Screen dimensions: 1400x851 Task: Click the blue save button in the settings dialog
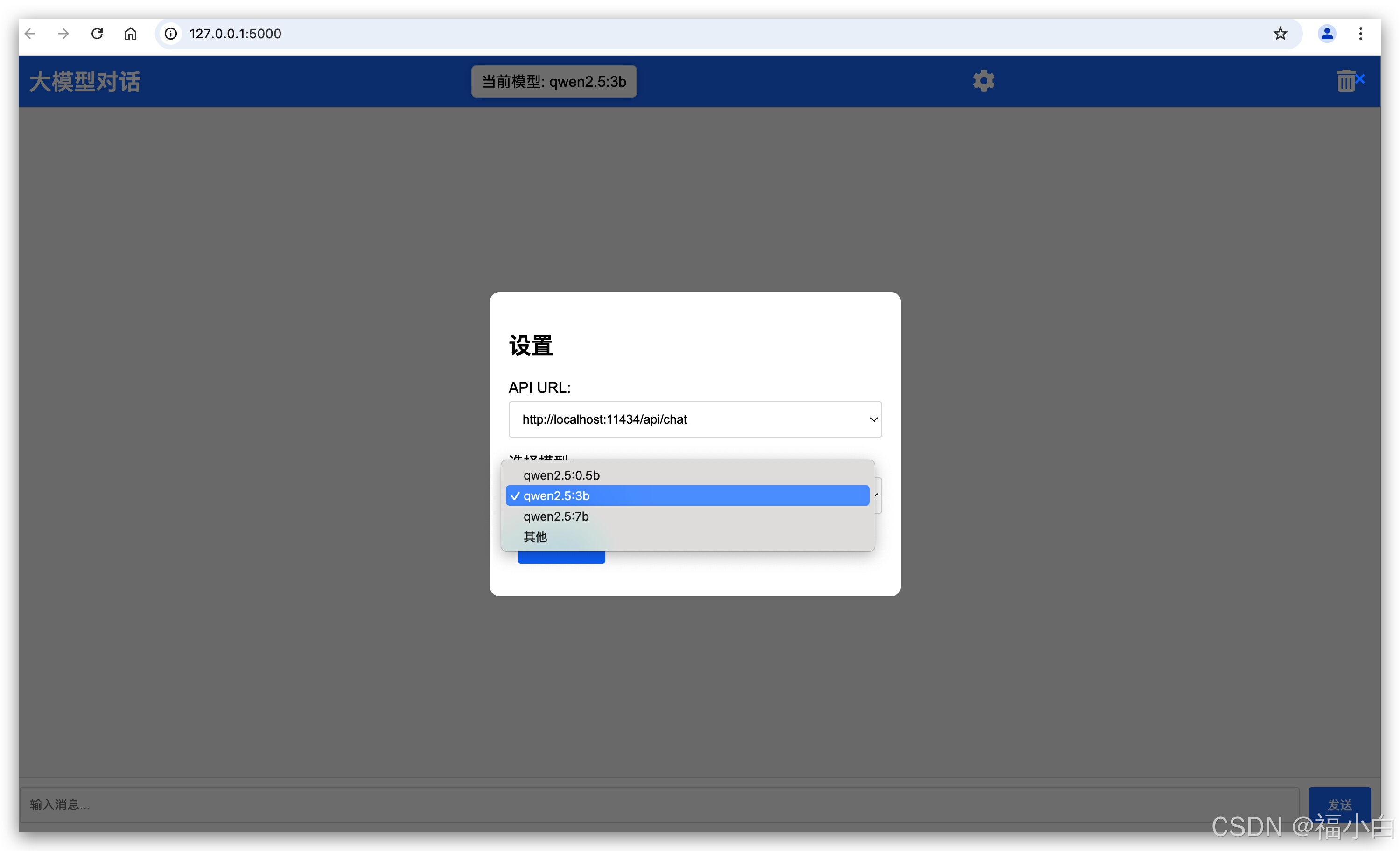[561, 557]
